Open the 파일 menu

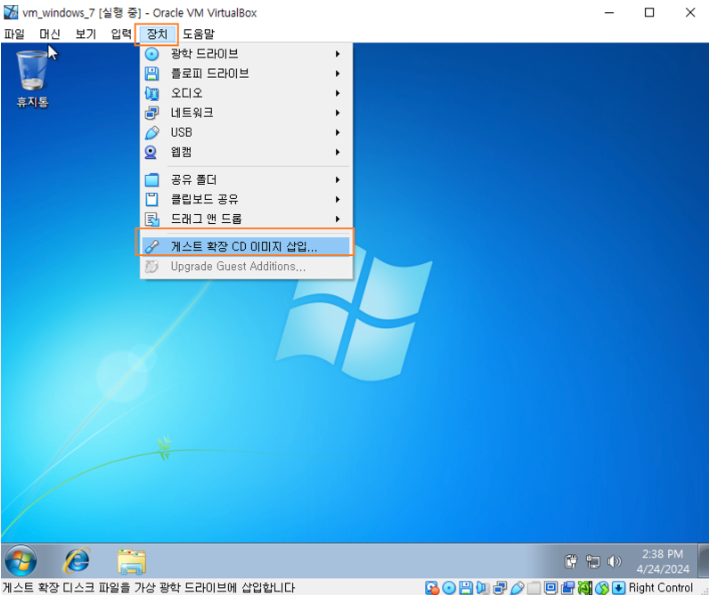tap(14, 34)
